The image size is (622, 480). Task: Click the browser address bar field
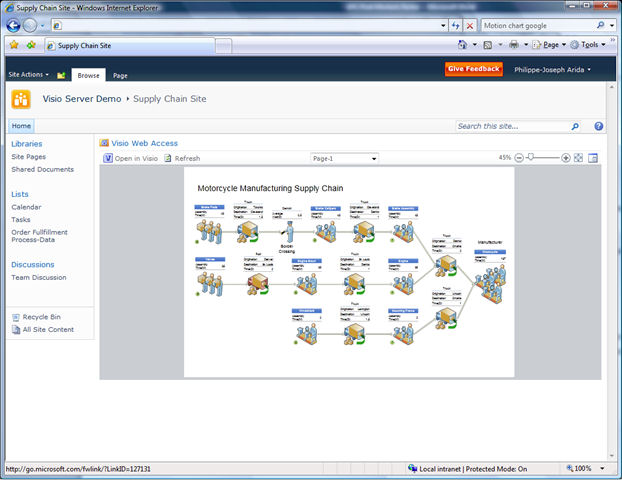point(249,26)
